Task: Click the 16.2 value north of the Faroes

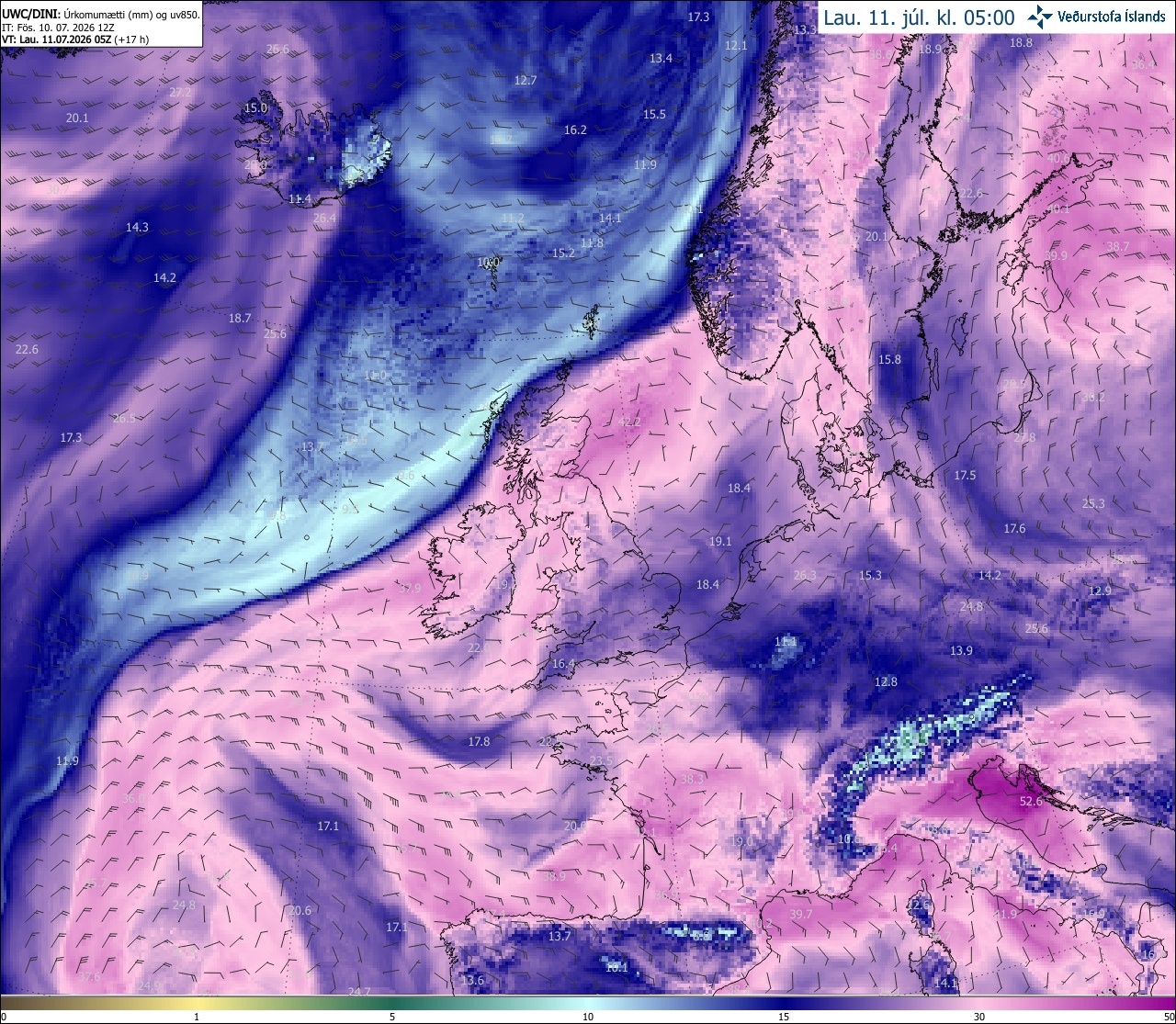Action: tap(575, 129)
